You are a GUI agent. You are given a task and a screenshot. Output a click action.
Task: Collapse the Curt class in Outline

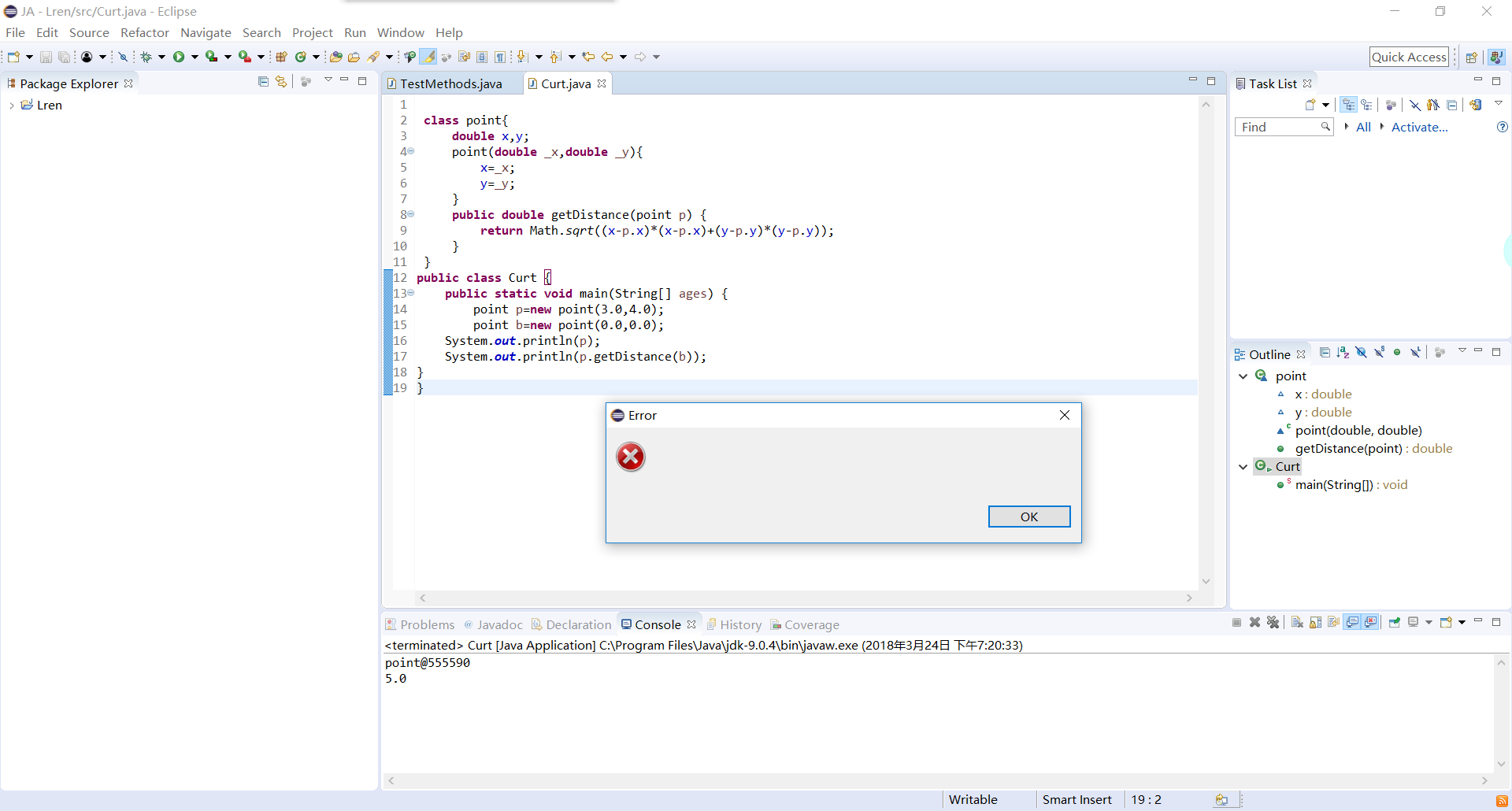pos(1243,467)
